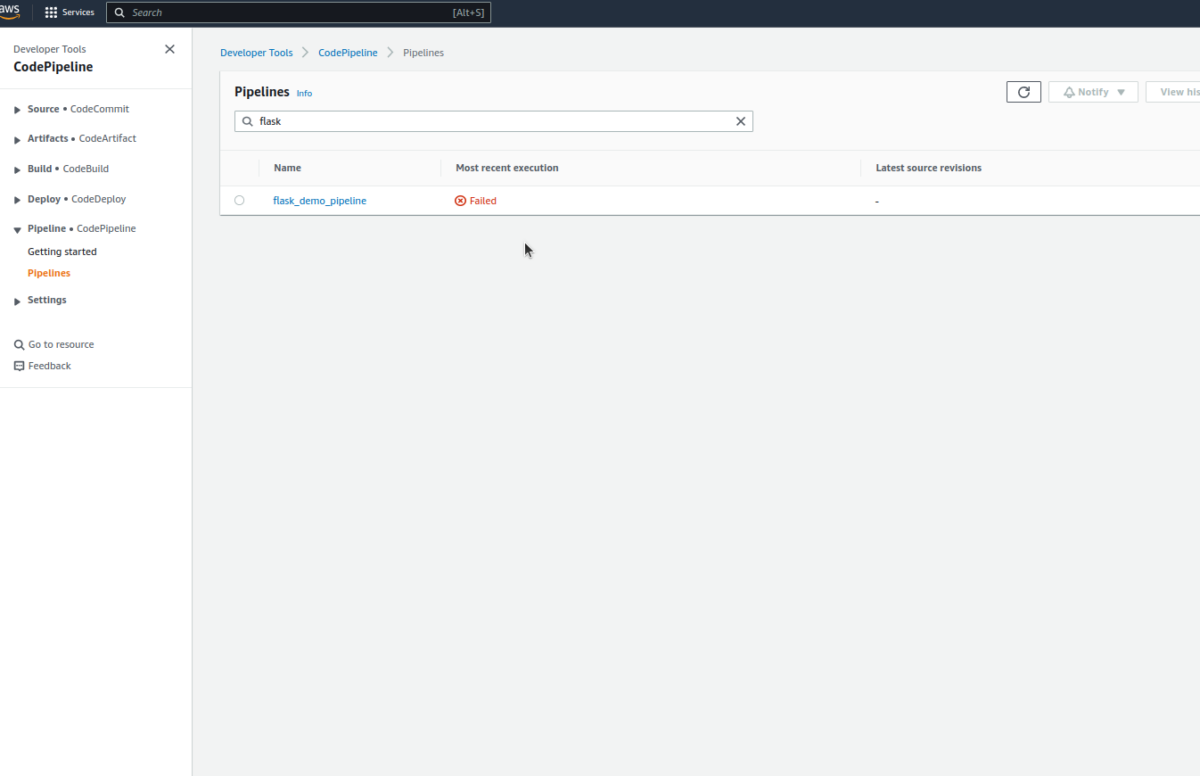Open the Feedback icon in sidebar
This screenshot has width=1200, height=776.
click(x=17, y=365)
